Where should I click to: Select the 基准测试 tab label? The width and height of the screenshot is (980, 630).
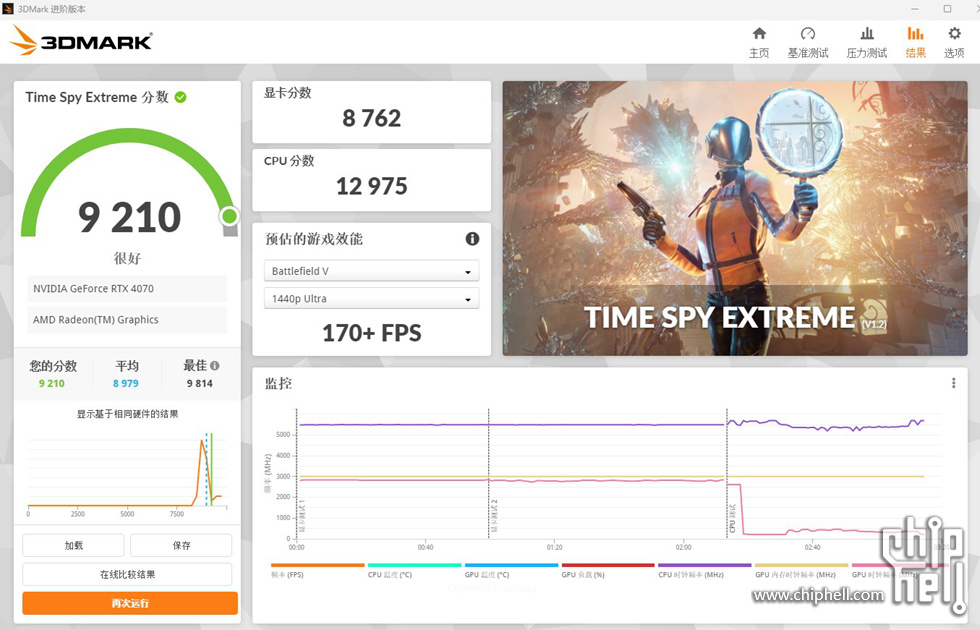pos(808,53)
